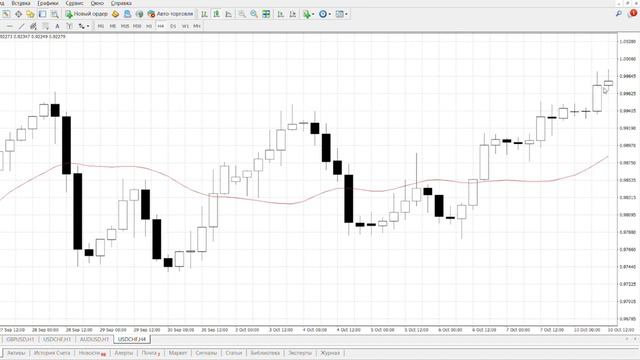This screenshot has height=360, width=640.
Task: Switch to GBPUSD,H1 chart tab
Action: pyautogui.click(x=20, y=339)
